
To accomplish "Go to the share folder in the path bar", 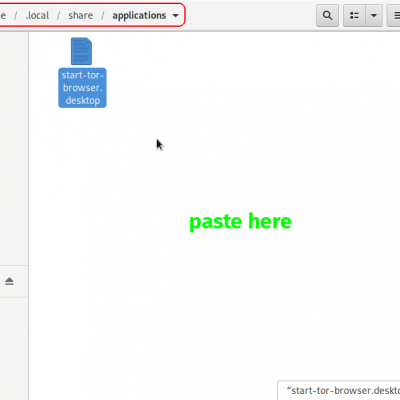I will [80, 15].
